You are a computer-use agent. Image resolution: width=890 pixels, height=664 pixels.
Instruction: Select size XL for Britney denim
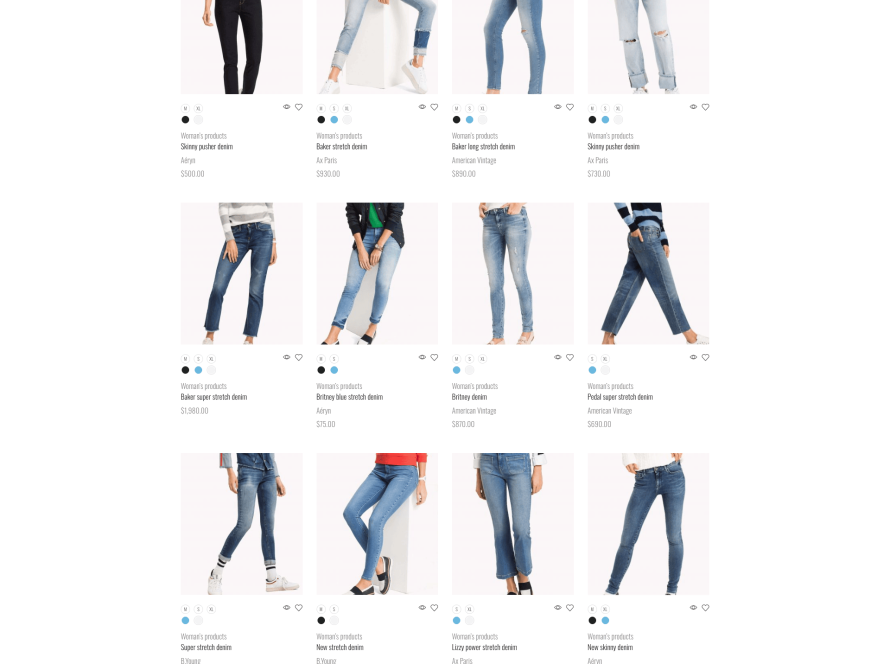482,359
